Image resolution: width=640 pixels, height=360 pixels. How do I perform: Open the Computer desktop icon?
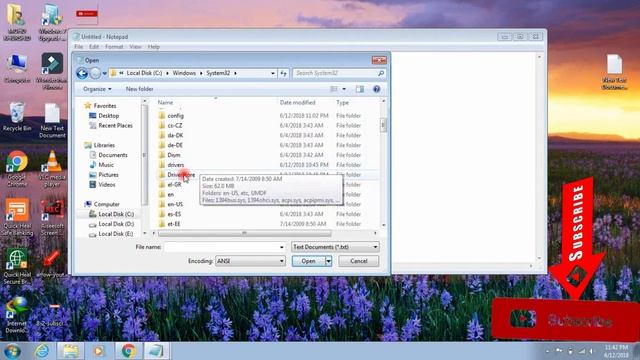[17, 69]
